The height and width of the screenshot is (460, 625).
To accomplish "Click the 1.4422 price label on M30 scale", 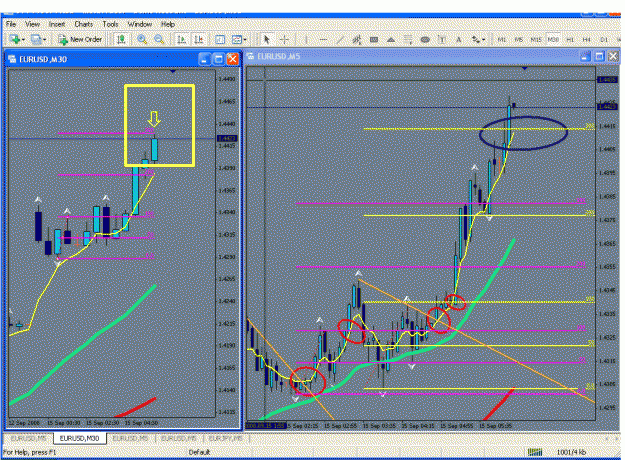I will pyautogui.click(x=227, y=138).
